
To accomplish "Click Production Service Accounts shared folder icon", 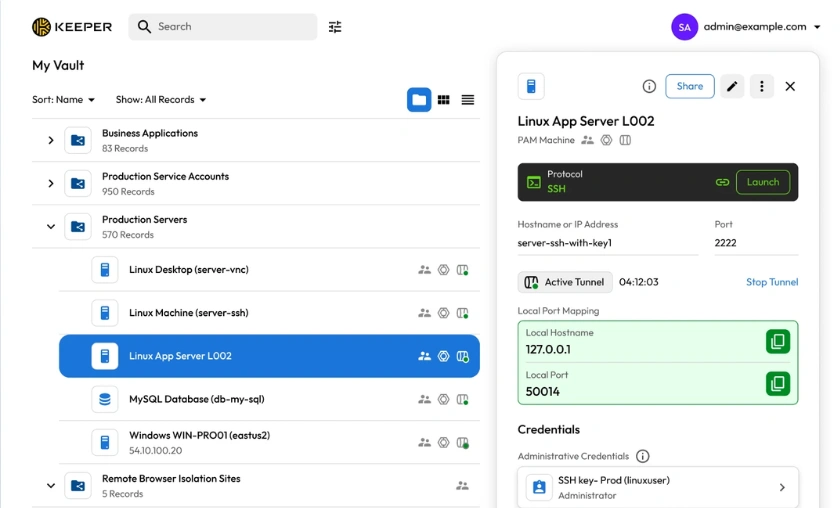I will (x=78, y=183).
